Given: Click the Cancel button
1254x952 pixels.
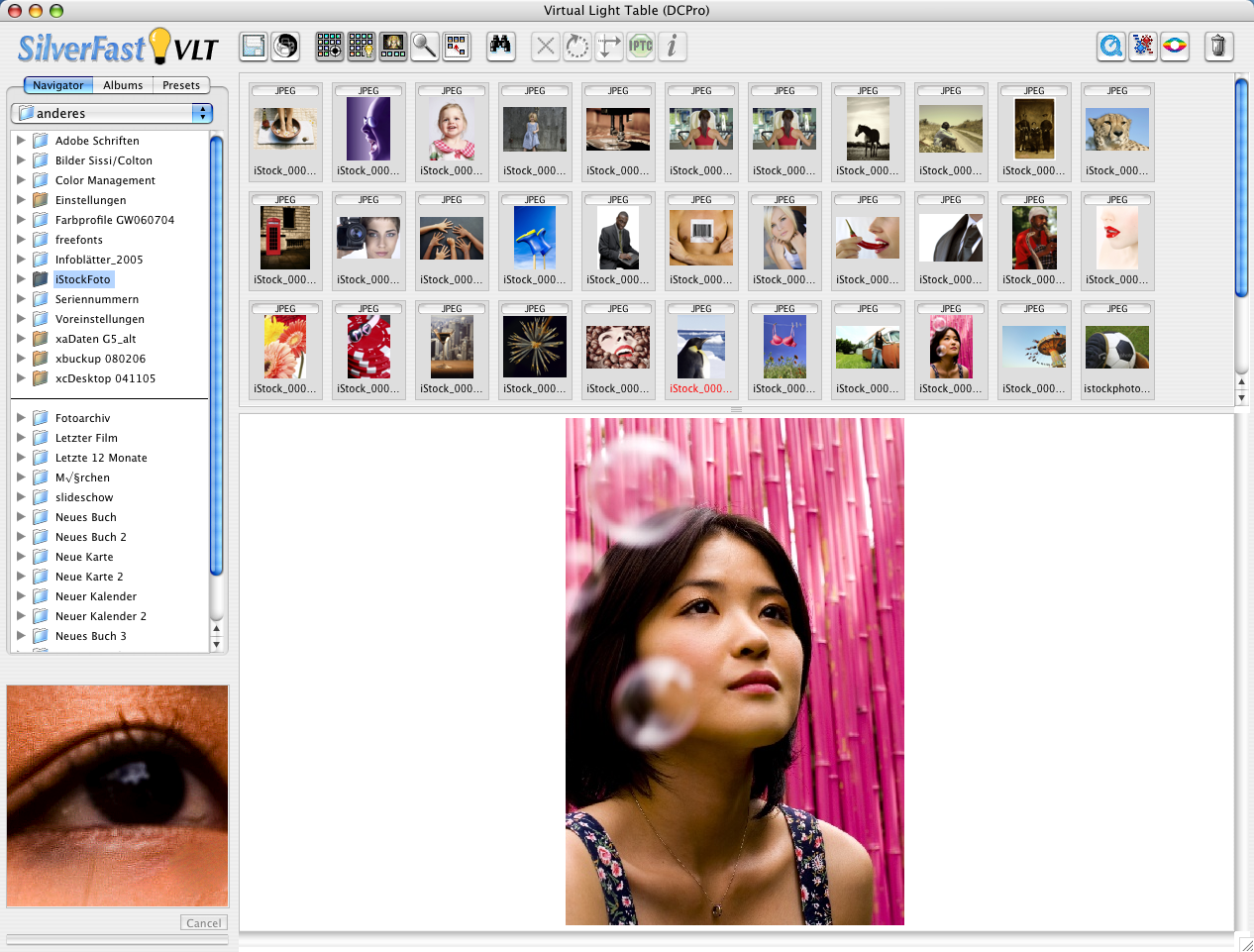Looking at the screenshot, I should (x=204, y=922).
